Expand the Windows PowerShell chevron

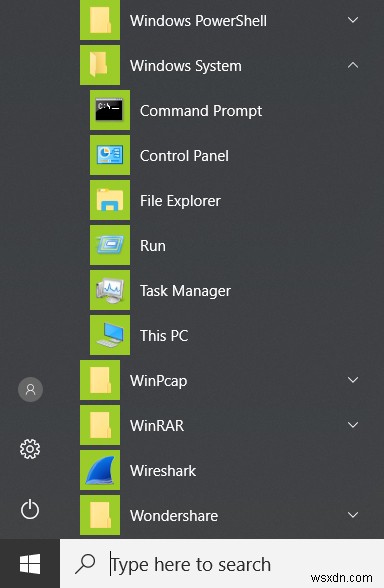pos(353,20)
